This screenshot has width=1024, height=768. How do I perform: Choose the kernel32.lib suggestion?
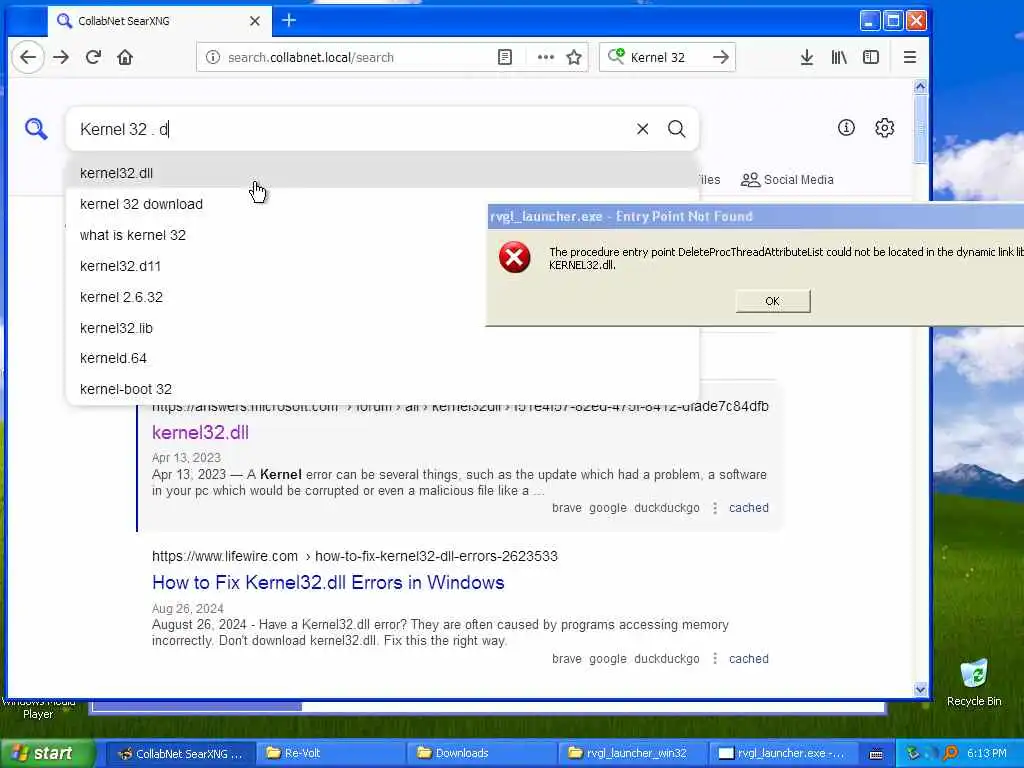[x=382, y=328]
